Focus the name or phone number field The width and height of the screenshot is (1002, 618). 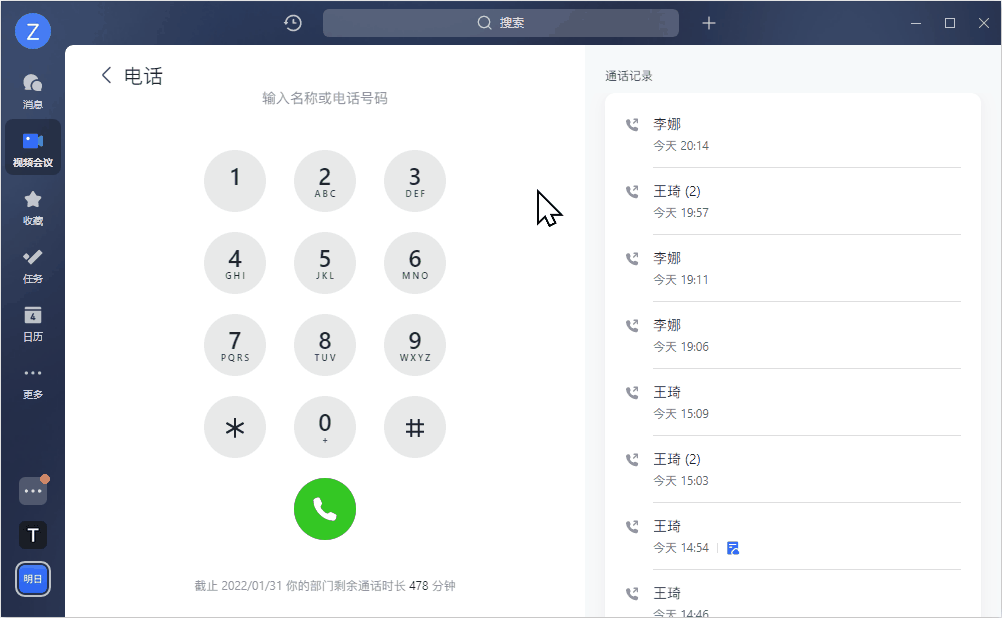tap(325, 98)
